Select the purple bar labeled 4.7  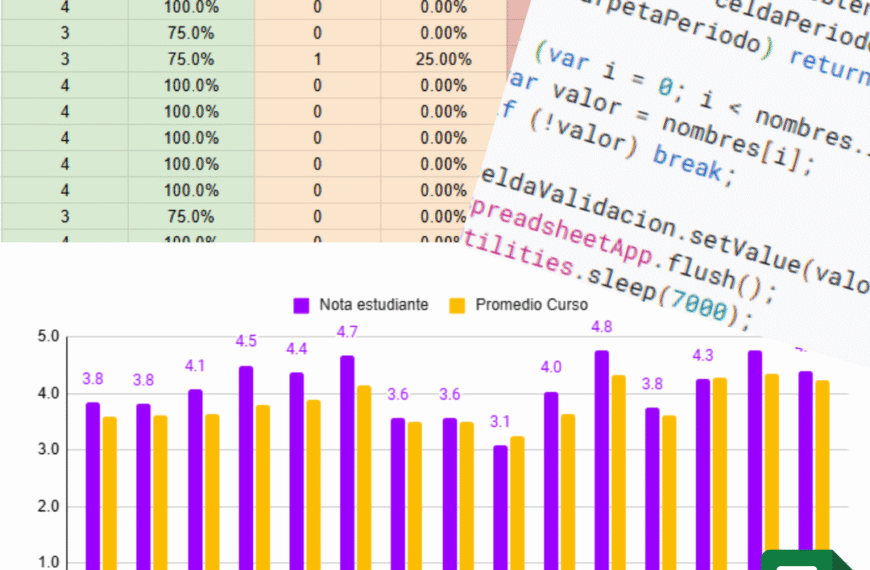pyautogui.click(x=347, y=463)
